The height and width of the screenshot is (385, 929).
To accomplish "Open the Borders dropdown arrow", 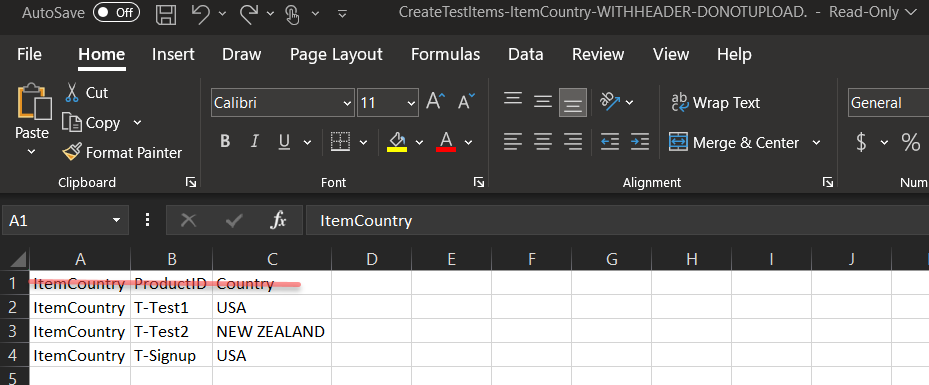I will 364,142.
